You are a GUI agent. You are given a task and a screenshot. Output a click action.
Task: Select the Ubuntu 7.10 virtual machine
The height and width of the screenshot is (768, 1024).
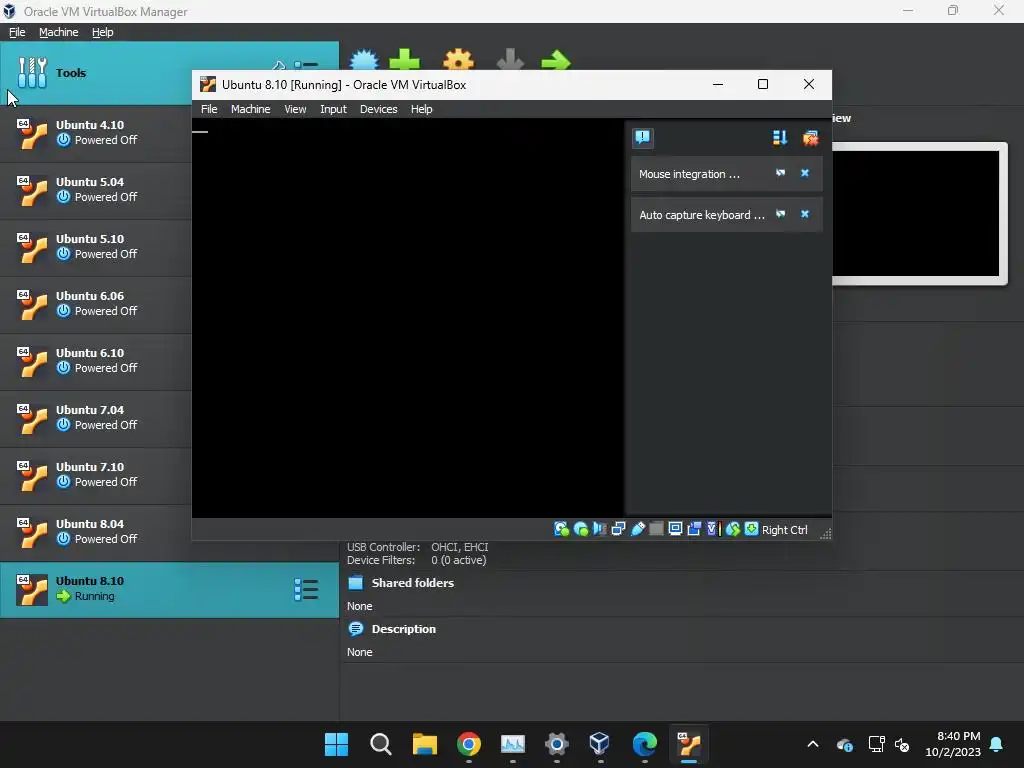click(96, 474)
